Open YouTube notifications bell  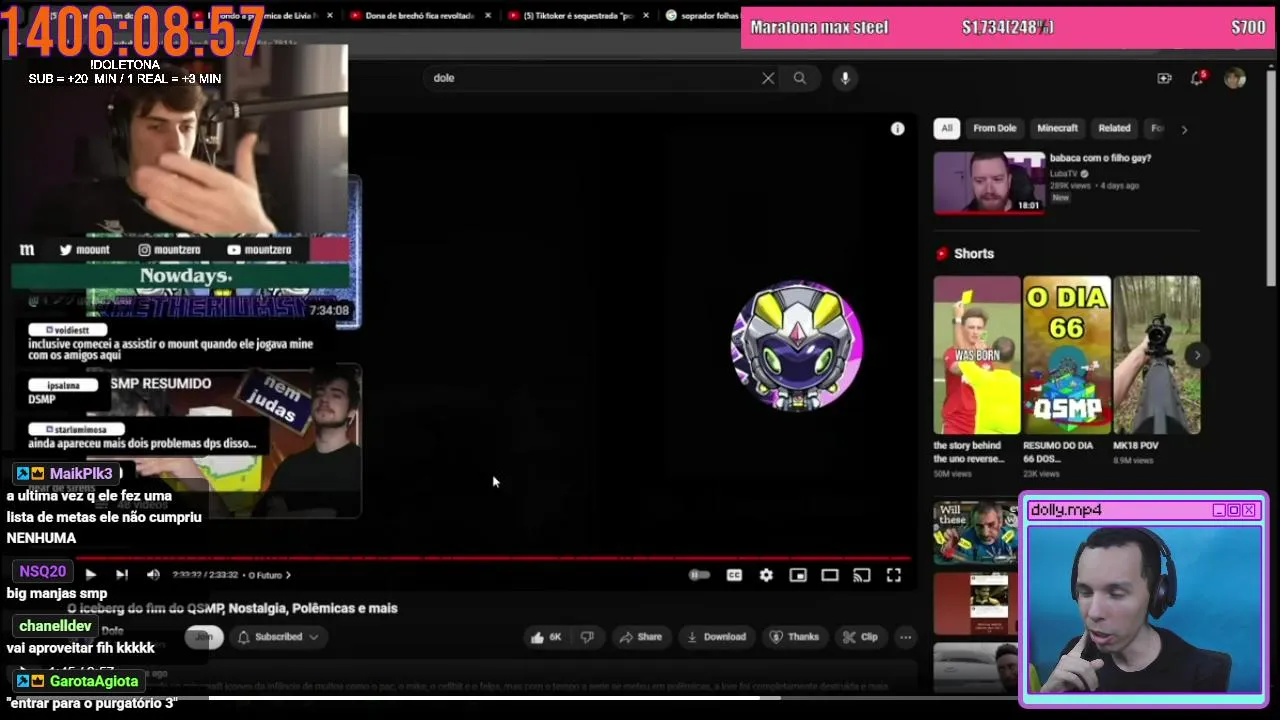pos(1197,78)
